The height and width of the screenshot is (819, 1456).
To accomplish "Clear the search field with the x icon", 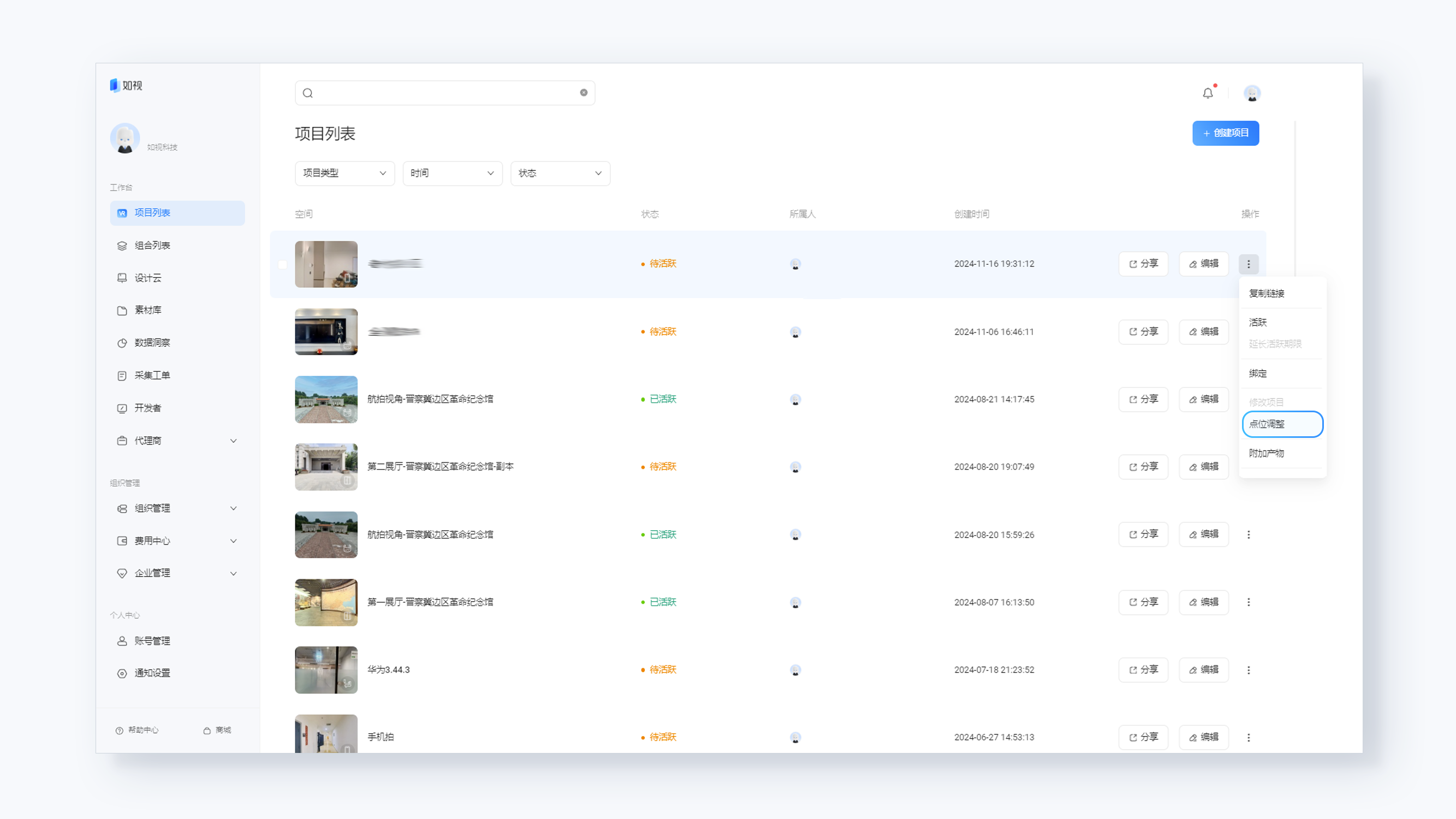I will click(x=583, y=93).
